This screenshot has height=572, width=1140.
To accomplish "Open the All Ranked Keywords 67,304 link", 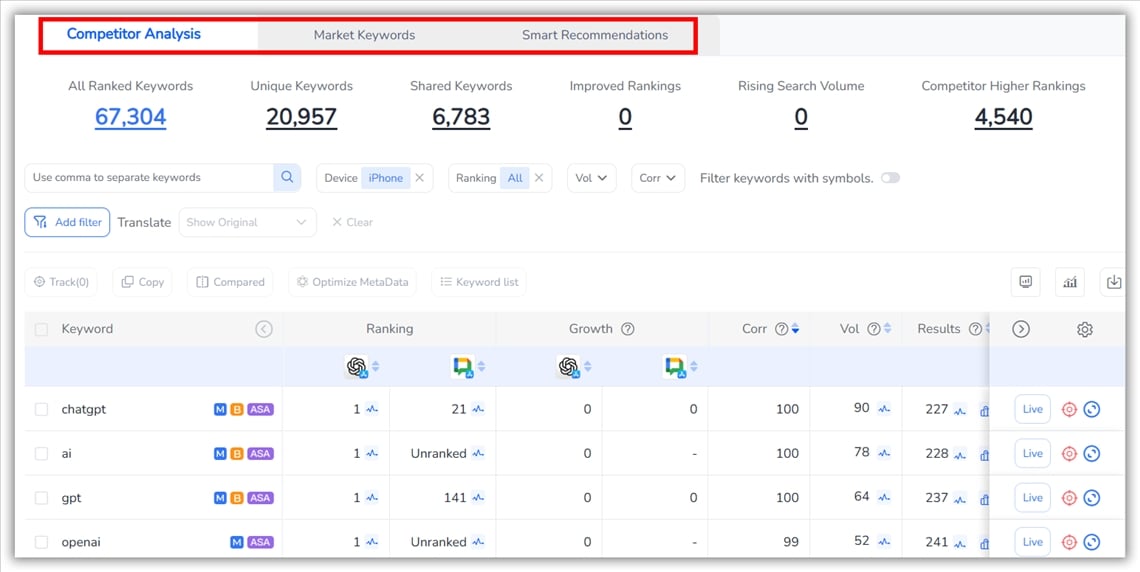I will coord(130,117).
